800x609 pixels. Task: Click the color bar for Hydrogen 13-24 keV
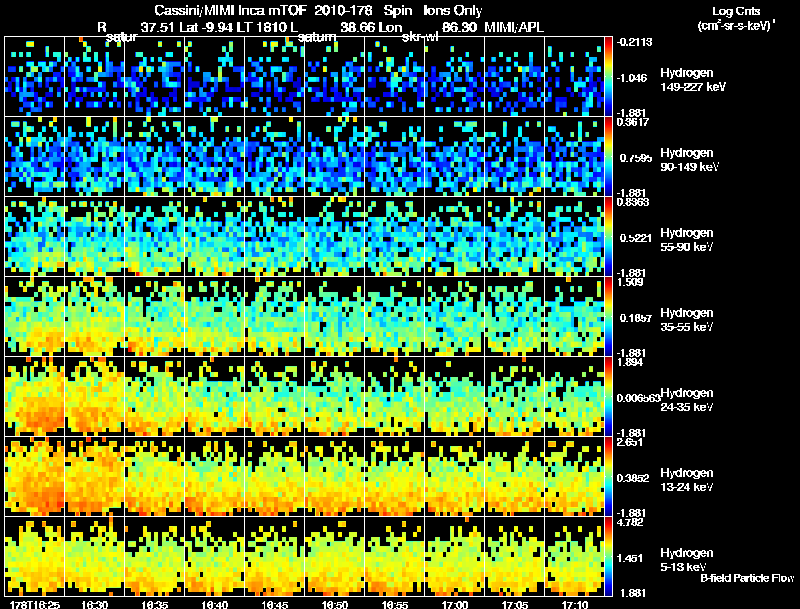click(608, 477)
